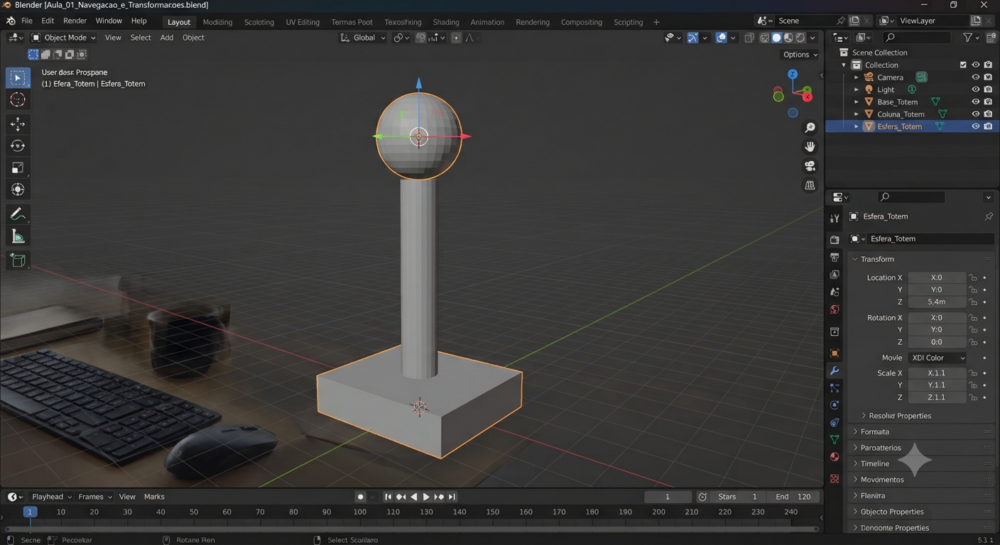Pick the Scale tool

pyautogui.click(x=18, y=168)
